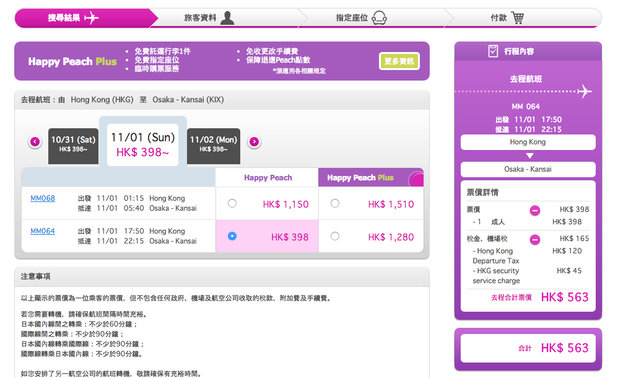
Task: Click the 去程合計票價 HK$ 563 subtotal
Action: (x=540, y=297)
